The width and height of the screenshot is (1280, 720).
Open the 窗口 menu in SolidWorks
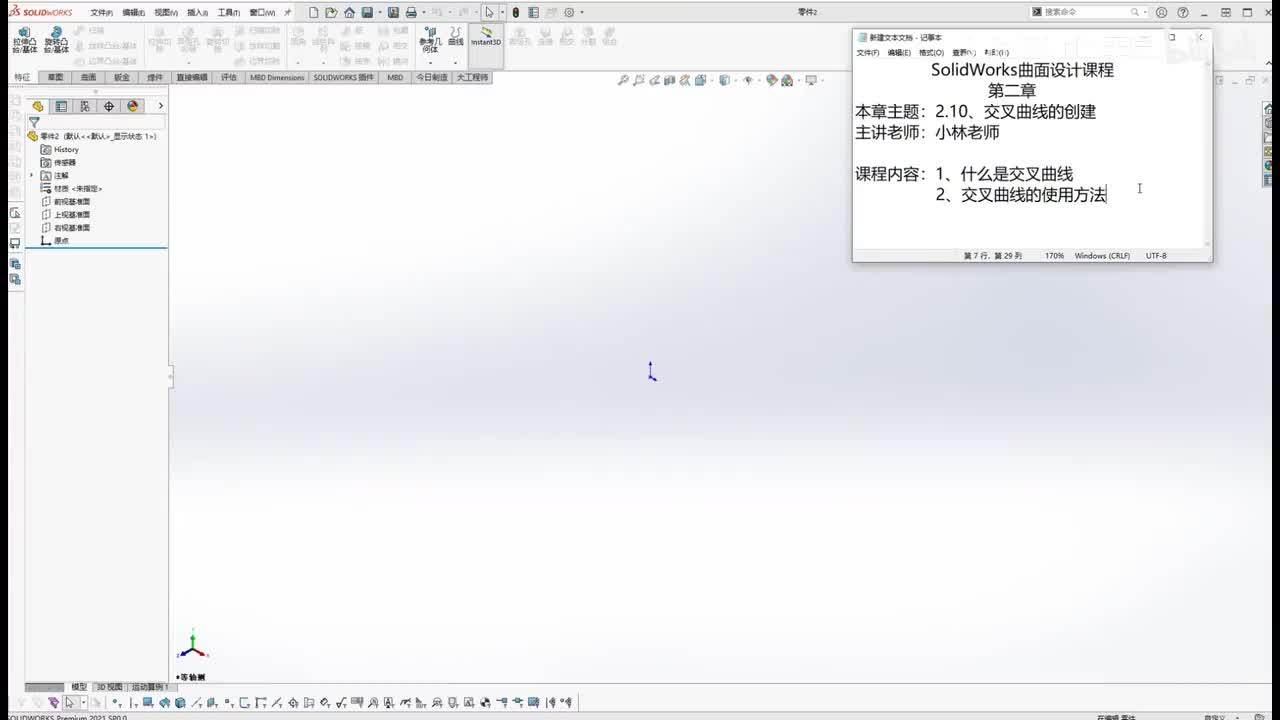pos(262,12)
